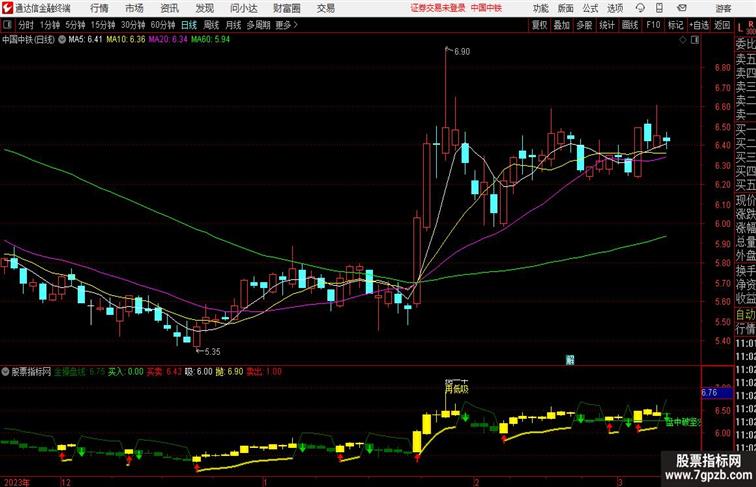This screenshot has width=756, height=487.
Task: Switch to 月线 monthly tab
Action: tap(233, 25)
